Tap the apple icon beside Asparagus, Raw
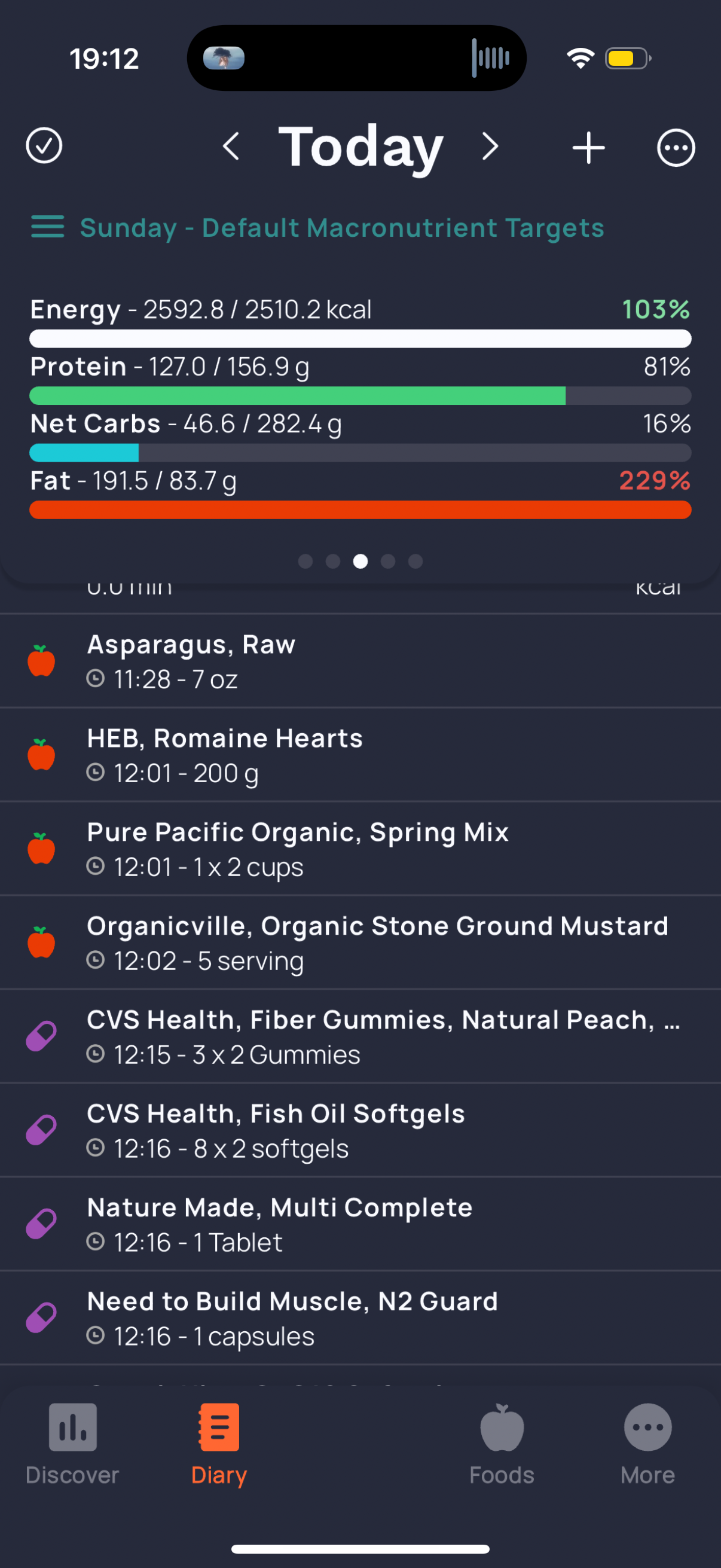 (x=41, y=661)
